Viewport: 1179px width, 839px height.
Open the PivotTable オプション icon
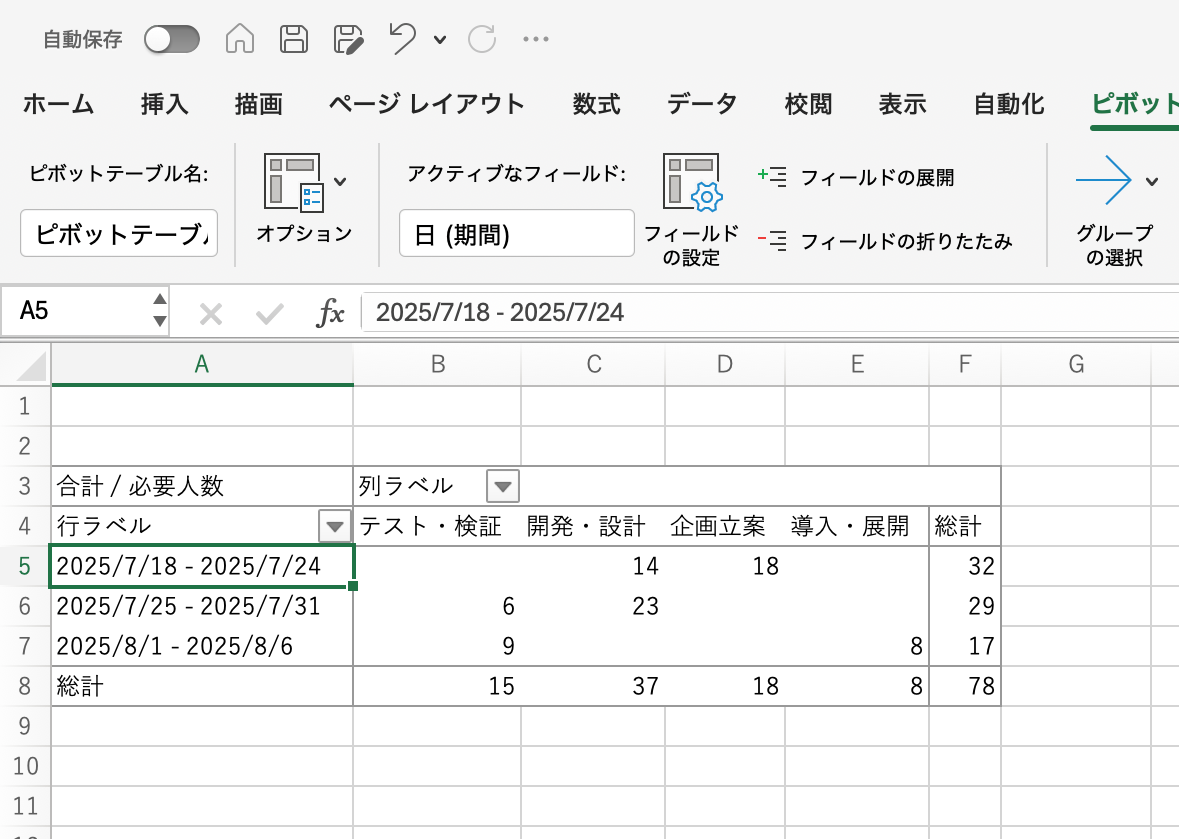tap(293, 182)
